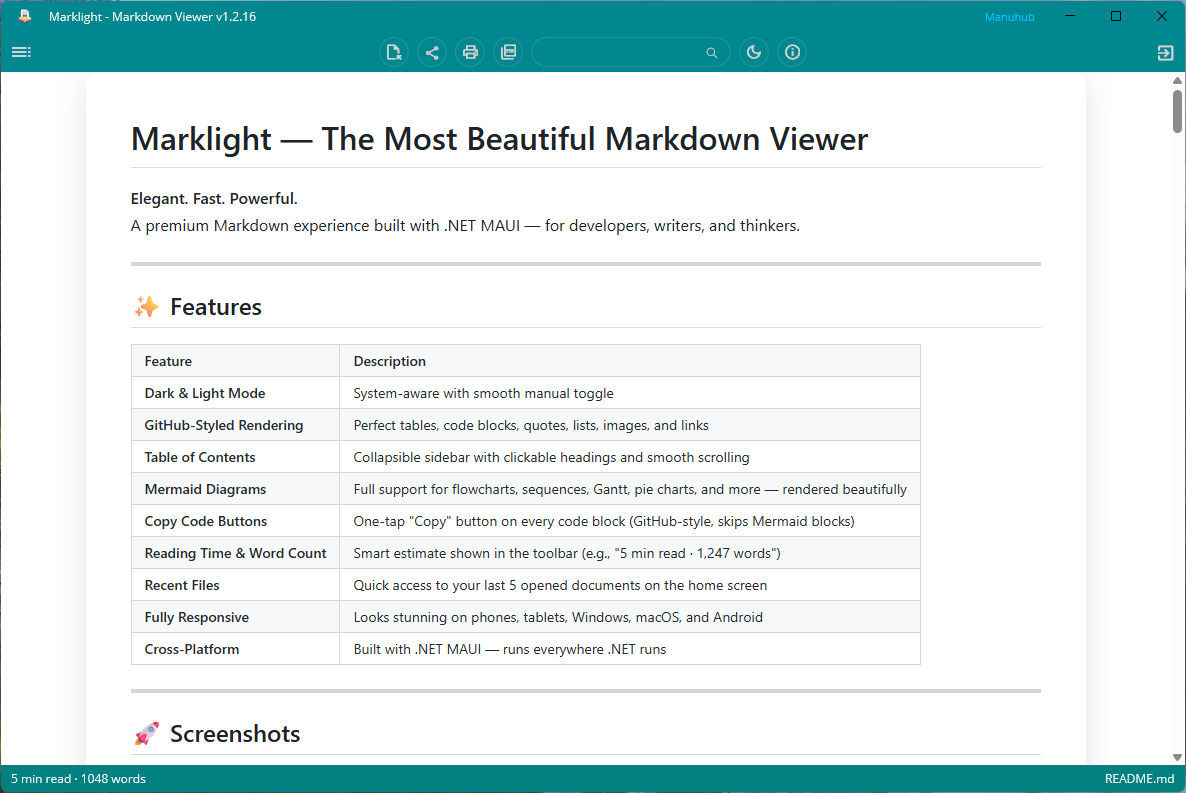
Task: Select the 'Copy Code Buttons' cell
Action: pyautogui.click(x=235, y=521)
